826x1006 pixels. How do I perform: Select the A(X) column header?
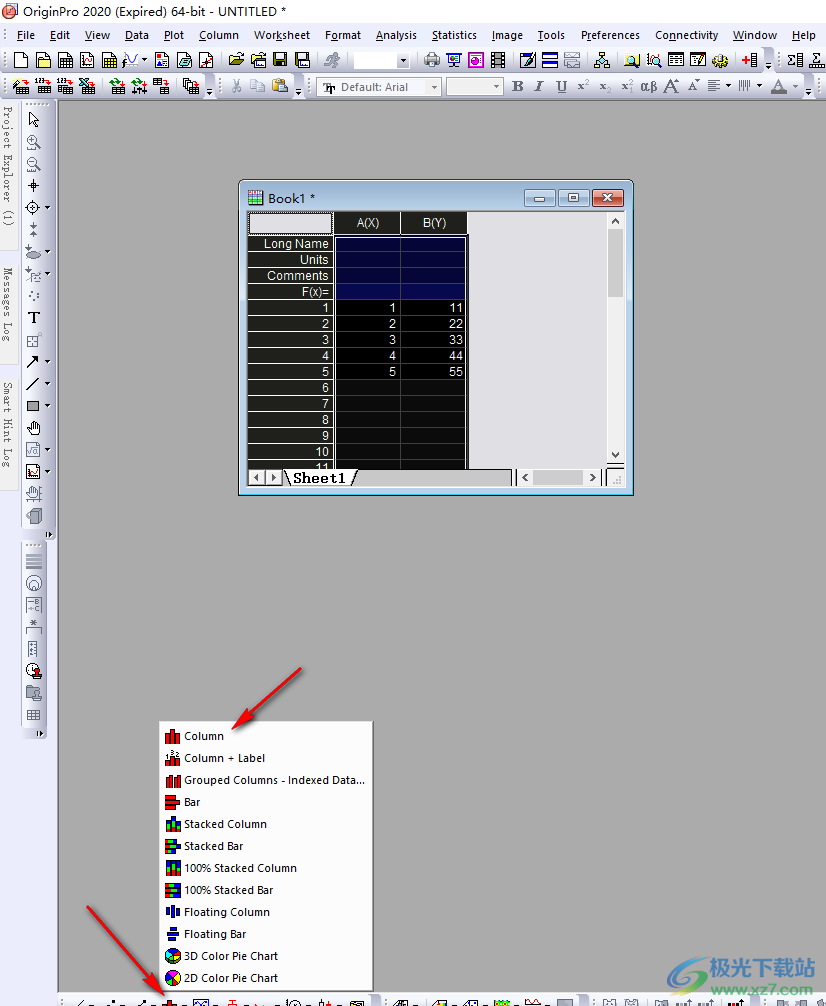pyautogui.click(x=368, y=223)
